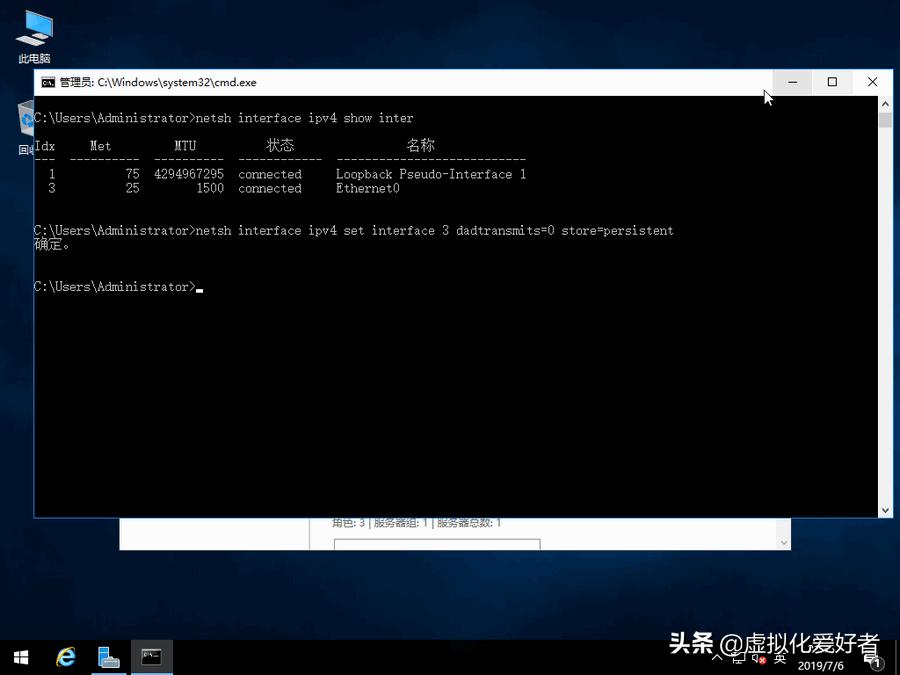The width and height of the screenshot is (900, 675).
Task: Open the Start menu
Action: [x=19, y=657]
